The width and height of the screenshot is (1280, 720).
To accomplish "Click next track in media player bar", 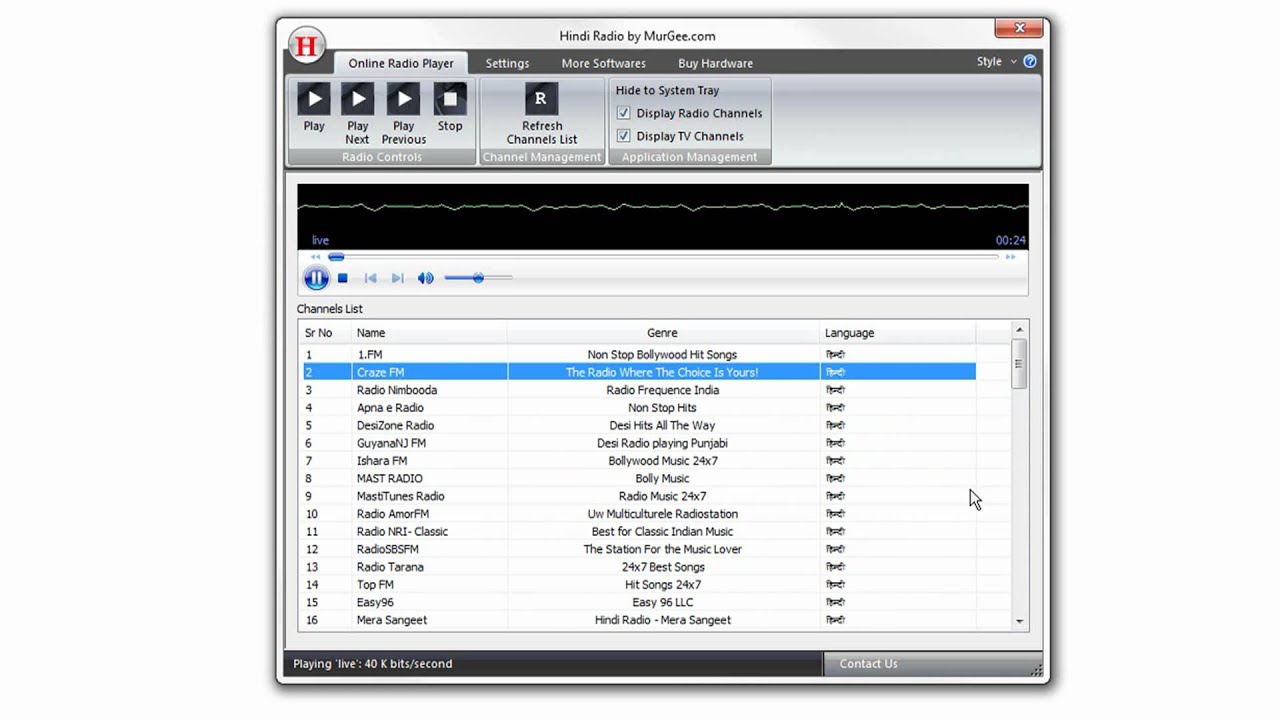I will [397, 279].
